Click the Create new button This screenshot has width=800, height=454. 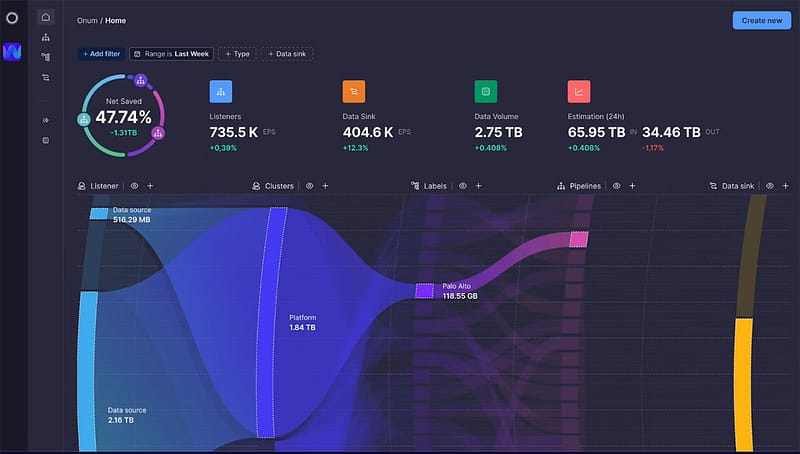(x=761, y=20)
